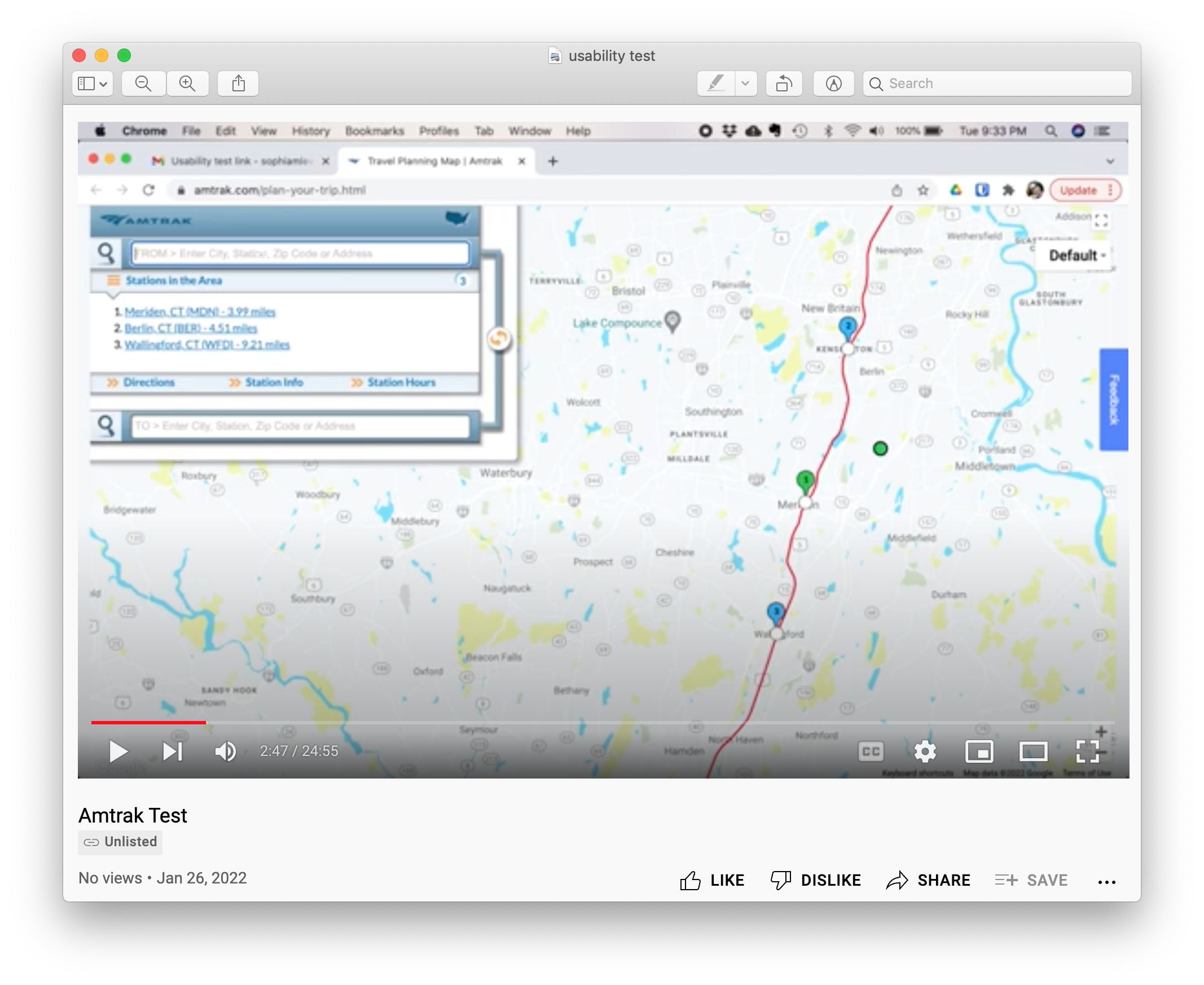1204x985 pixels.
Task: Click the Preview Search field
Action: click(997, 83)
